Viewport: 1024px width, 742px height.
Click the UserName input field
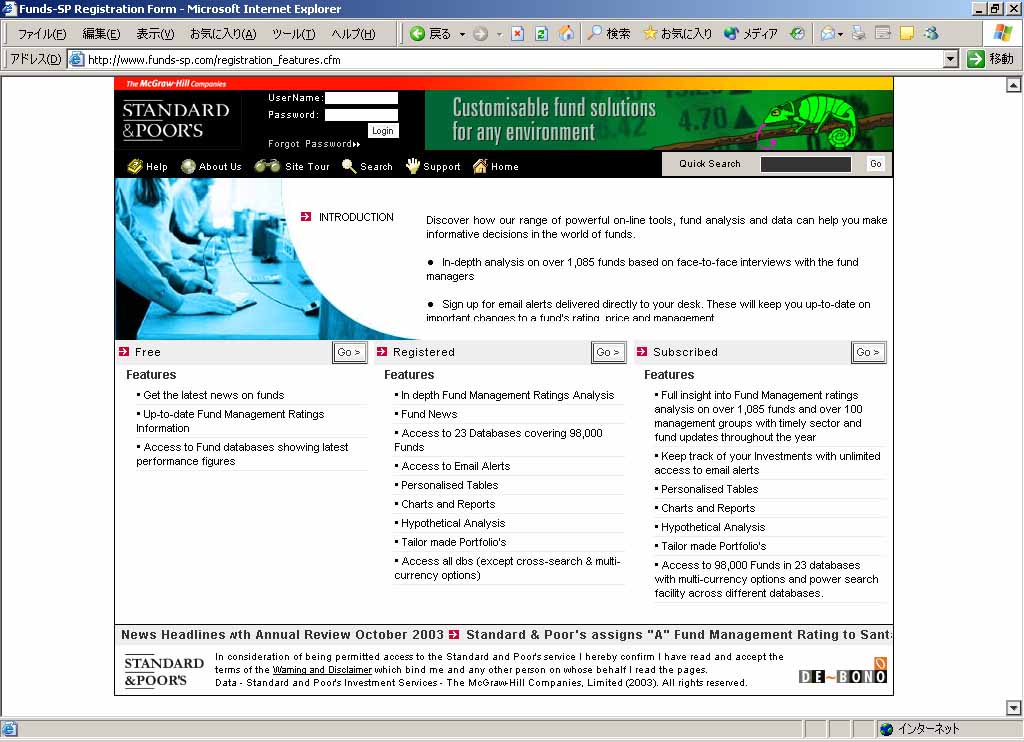(x=361, y=98)
